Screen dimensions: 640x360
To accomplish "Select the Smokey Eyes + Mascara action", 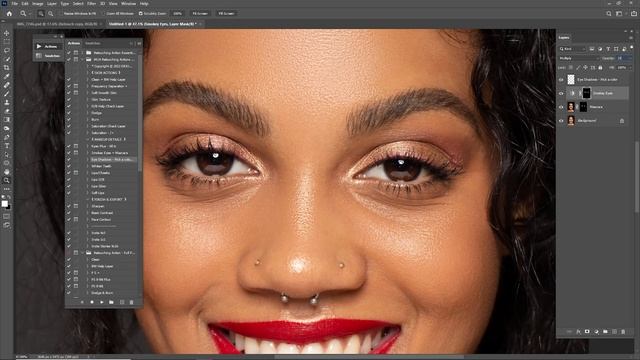I will point(109,153).
